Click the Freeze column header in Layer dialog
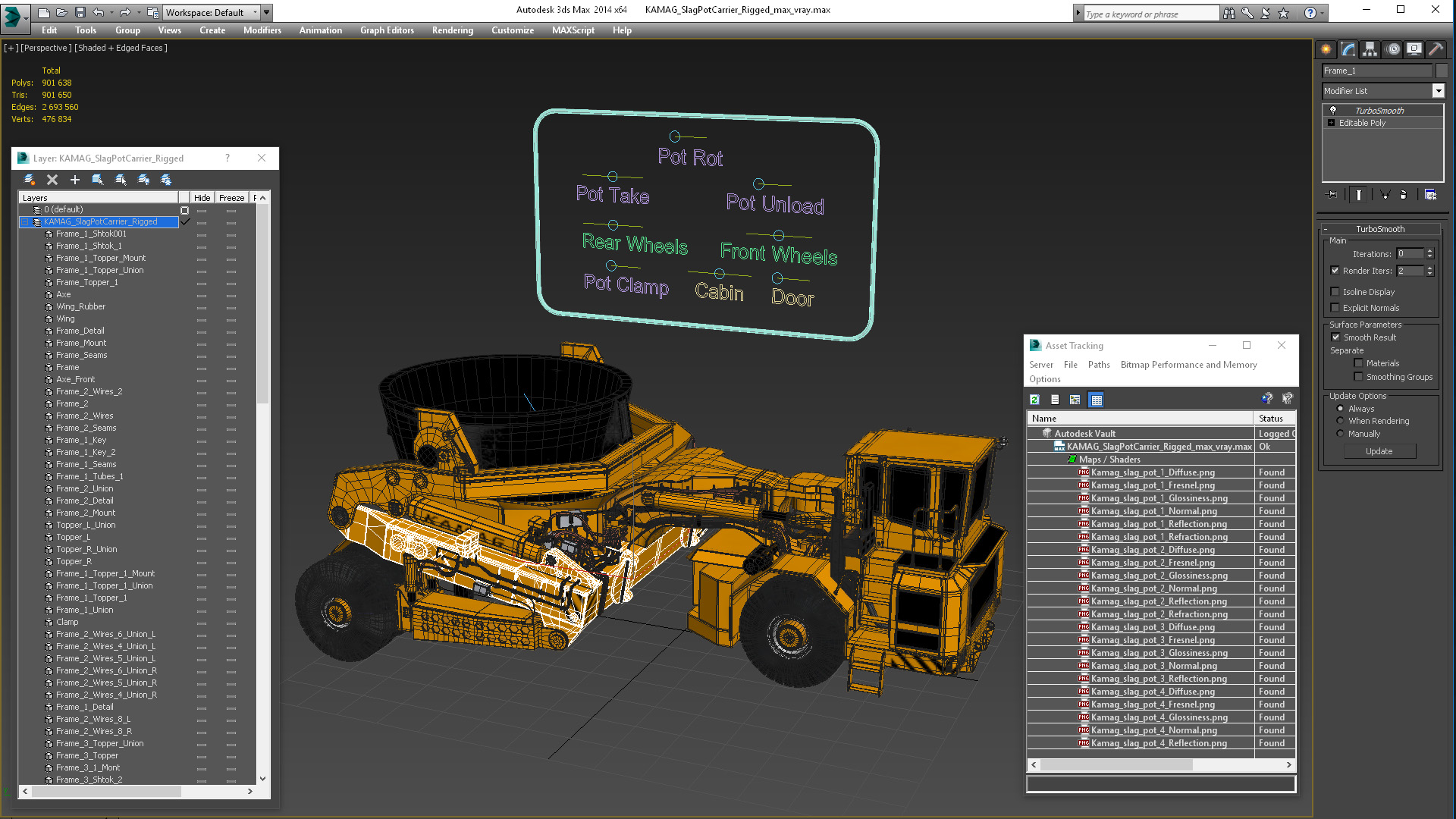 (x=231, y=198)
